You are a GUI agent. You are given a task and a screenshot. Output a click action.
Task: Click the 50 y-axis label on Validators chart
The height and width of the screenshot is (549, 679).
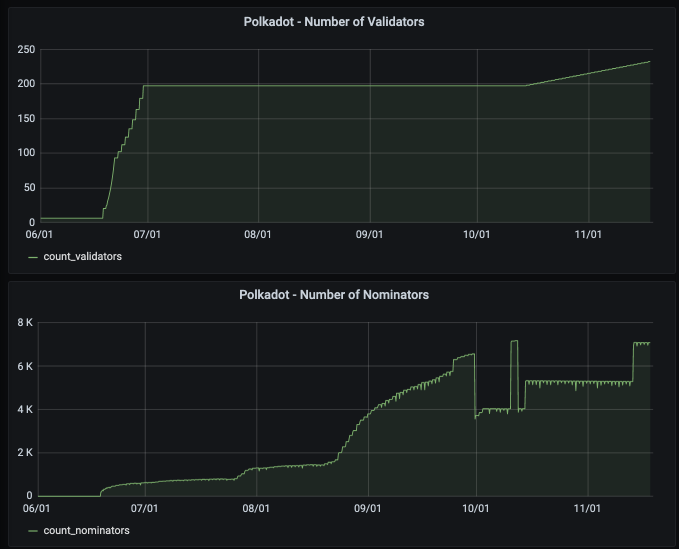29,188
